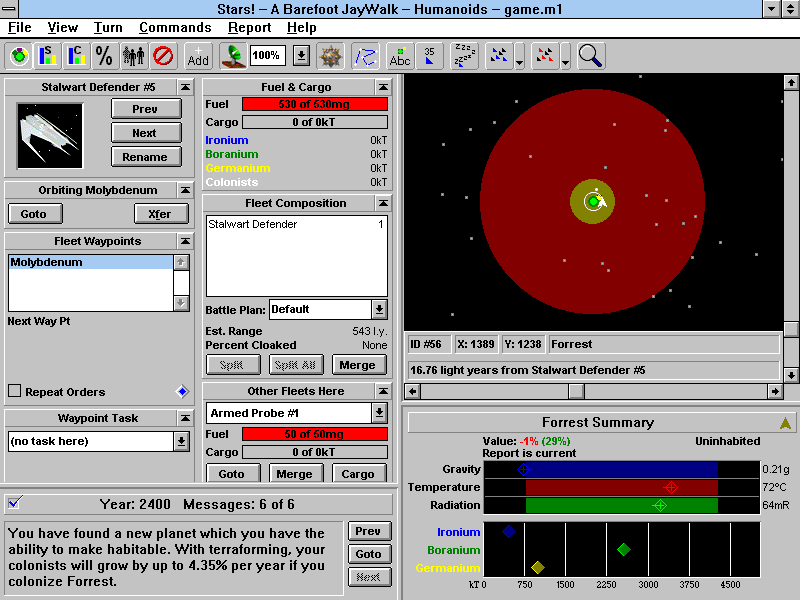
Task: Collapse the Fleet Composition panel
Action: pos(383,203)
